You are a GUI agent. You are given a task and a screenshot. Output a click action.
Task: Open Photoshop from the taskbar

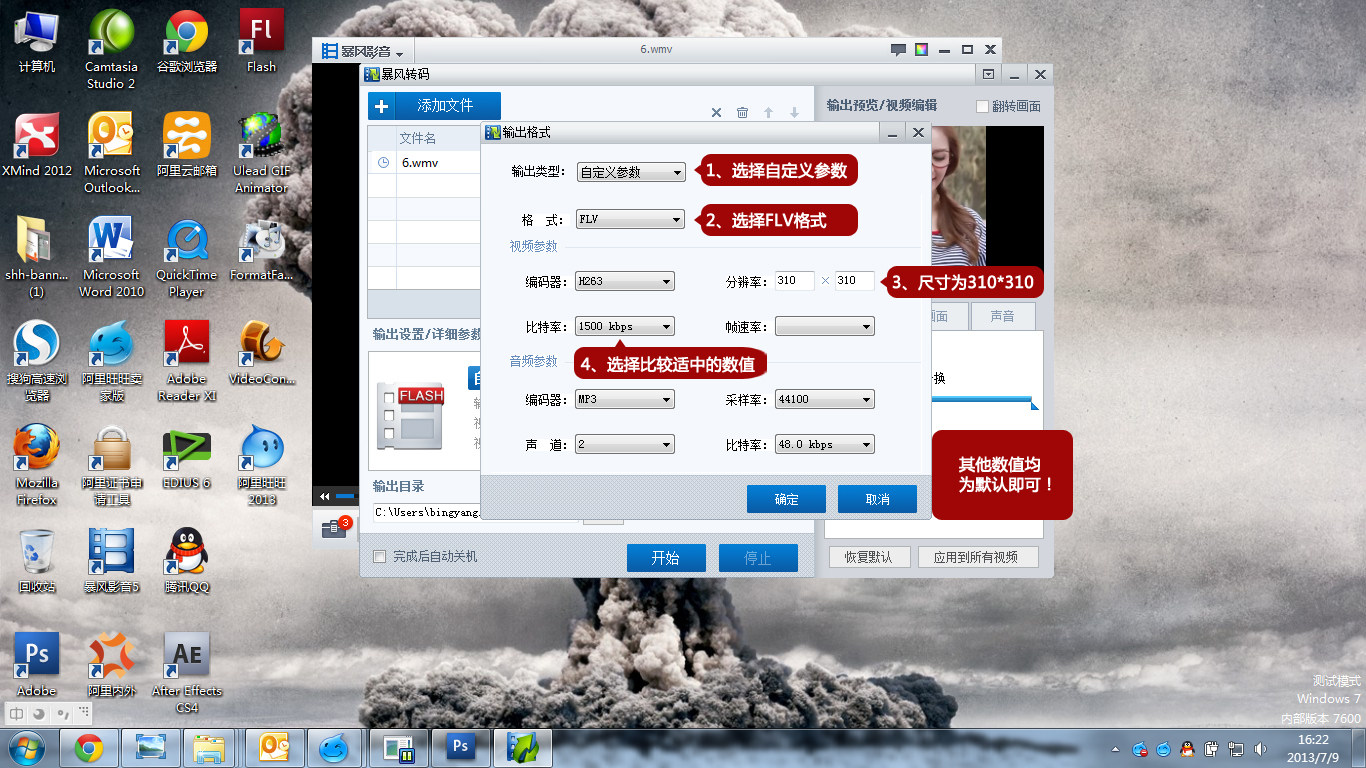(x=461, y=747)
